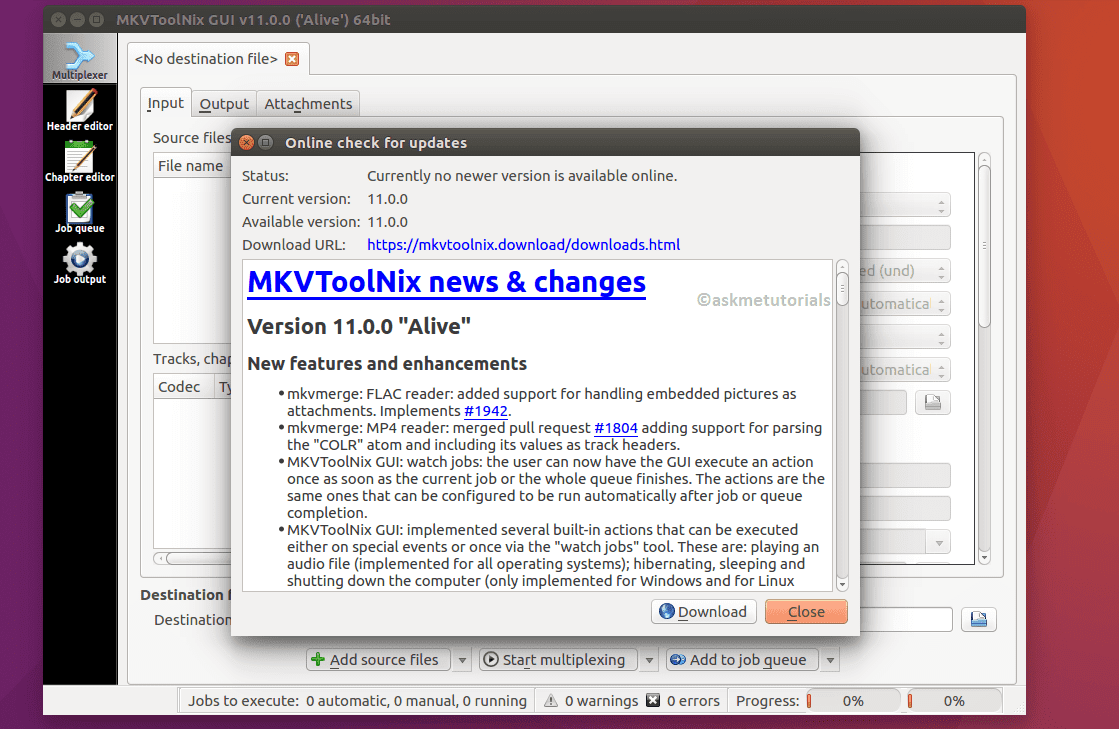Open the Header editor tool
The width and height of the screenshot is (1119, 729).
pos(80,111)
